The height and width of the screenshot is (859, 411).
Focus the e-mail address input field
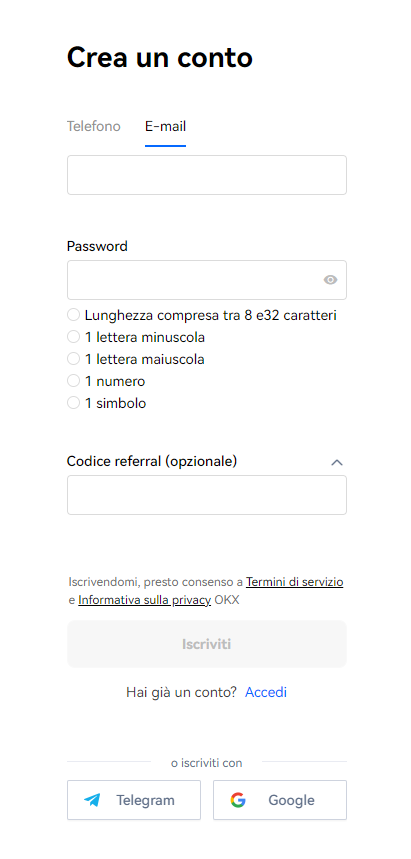207,175
